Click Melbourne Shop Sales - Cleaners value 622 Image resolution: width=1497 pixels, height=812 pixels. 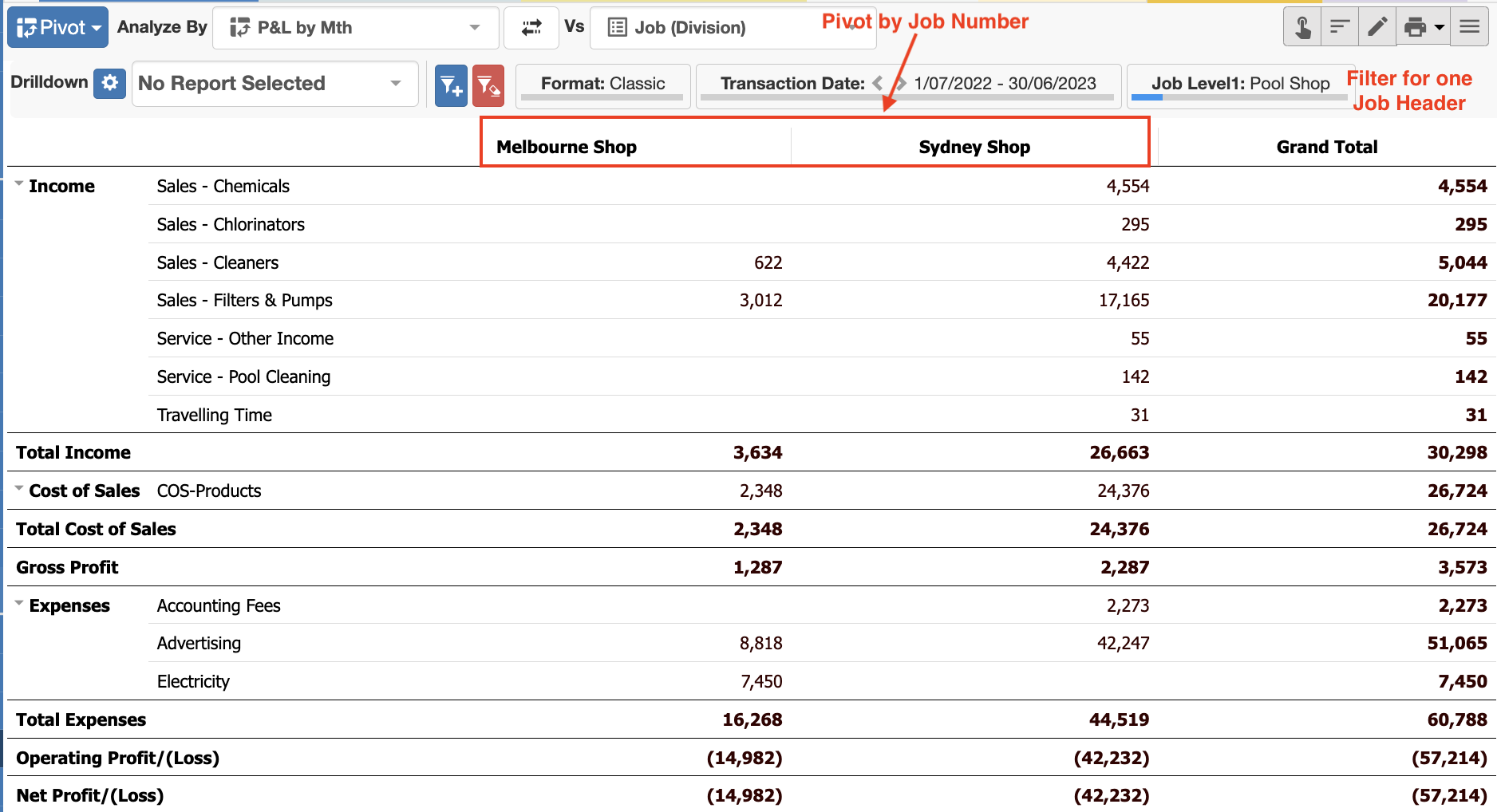[768, 262]
